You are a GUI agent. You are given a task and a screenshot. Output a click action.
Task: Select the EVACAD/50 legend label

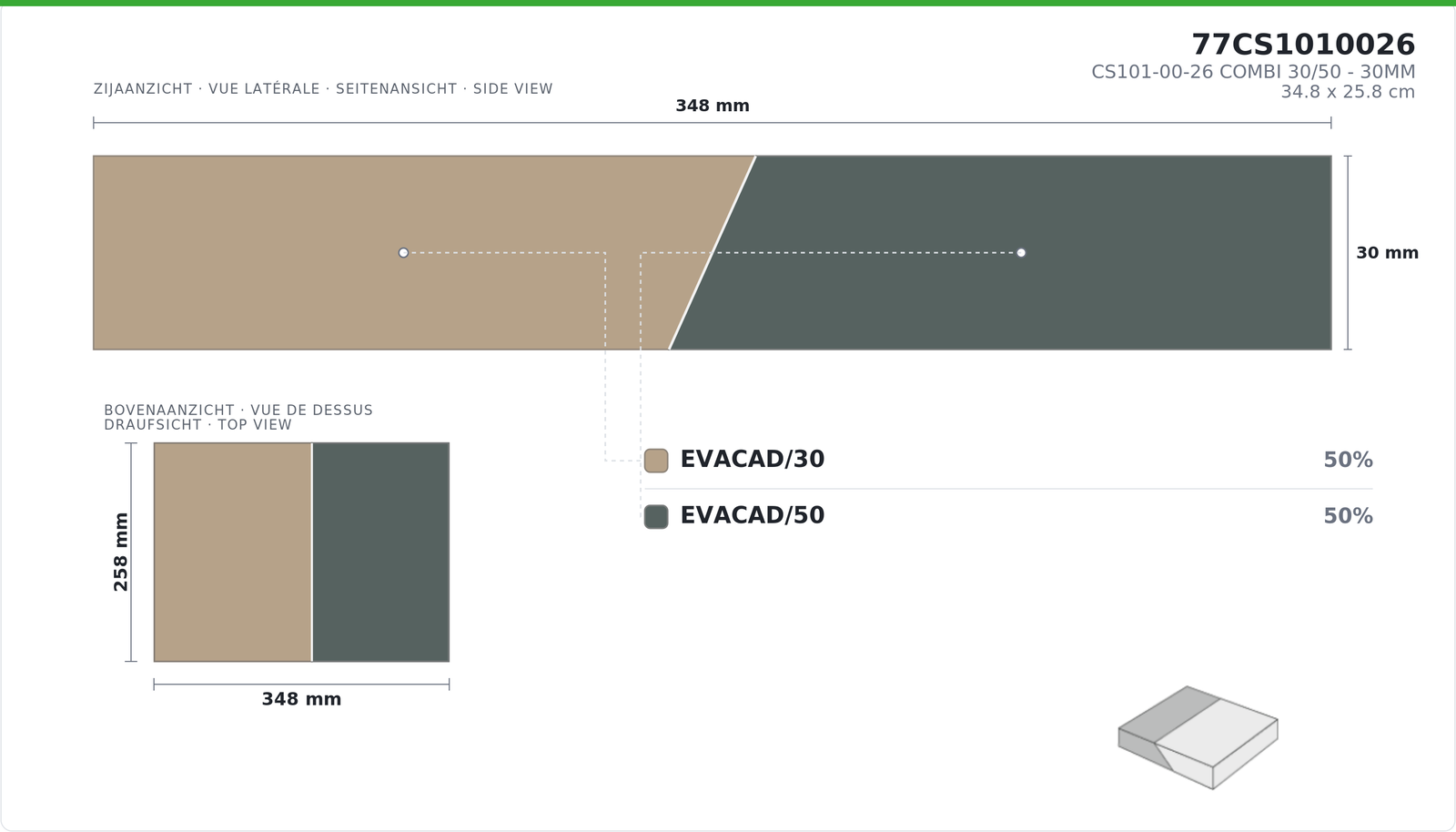tap(753, 516)
